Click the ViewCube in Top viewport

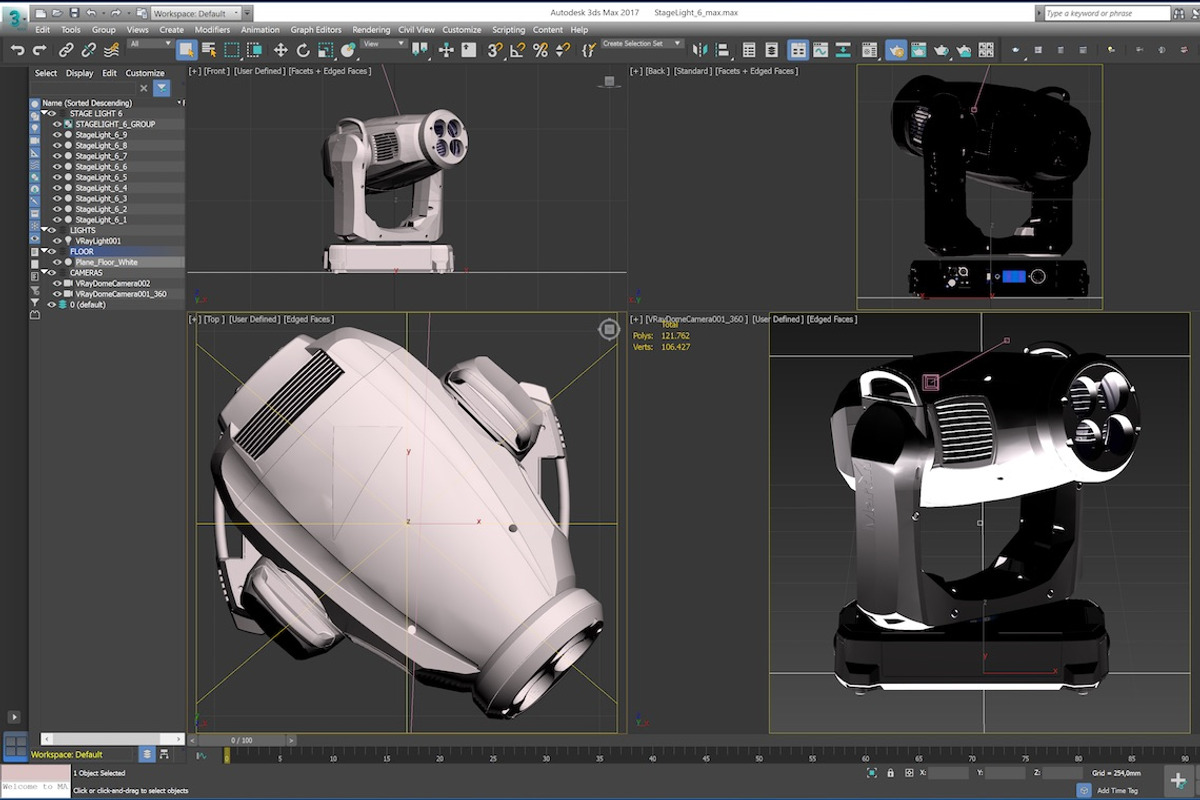coord(609,329)
